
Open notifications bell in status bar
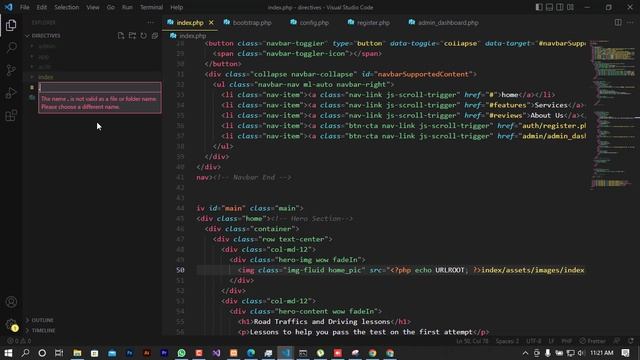631,341
